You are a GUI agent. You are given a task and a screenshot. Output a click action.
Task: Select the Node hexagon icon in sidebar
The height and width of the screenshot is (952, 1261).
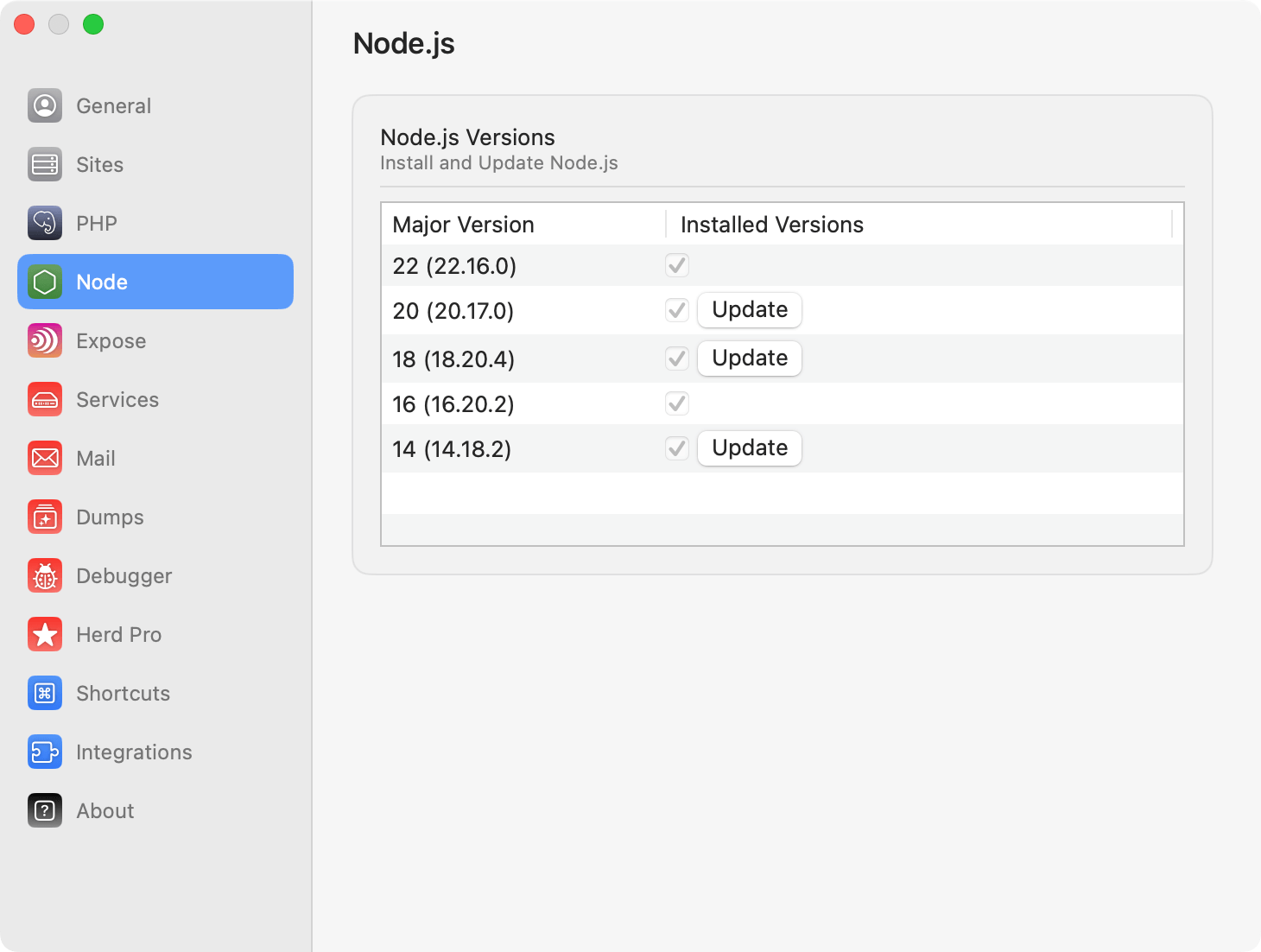point(44,282)
